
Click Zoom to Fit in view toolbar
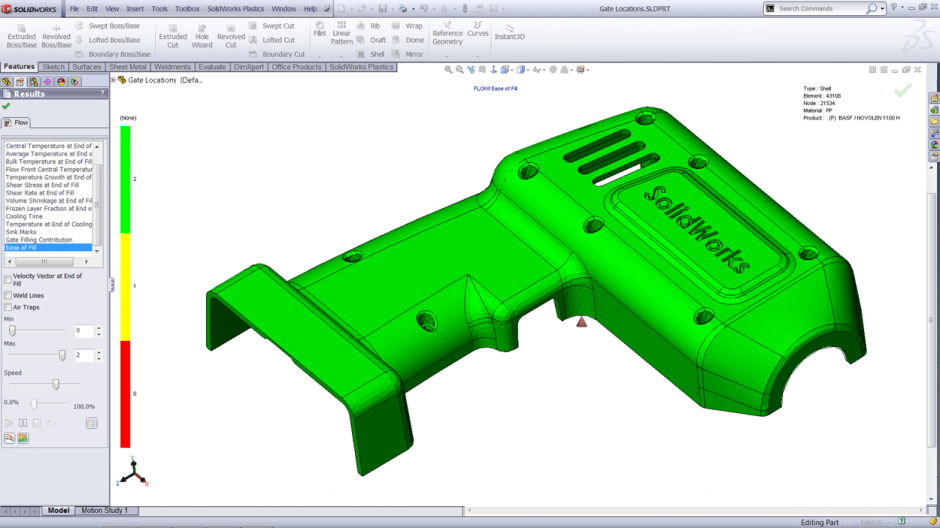point(448,70)
